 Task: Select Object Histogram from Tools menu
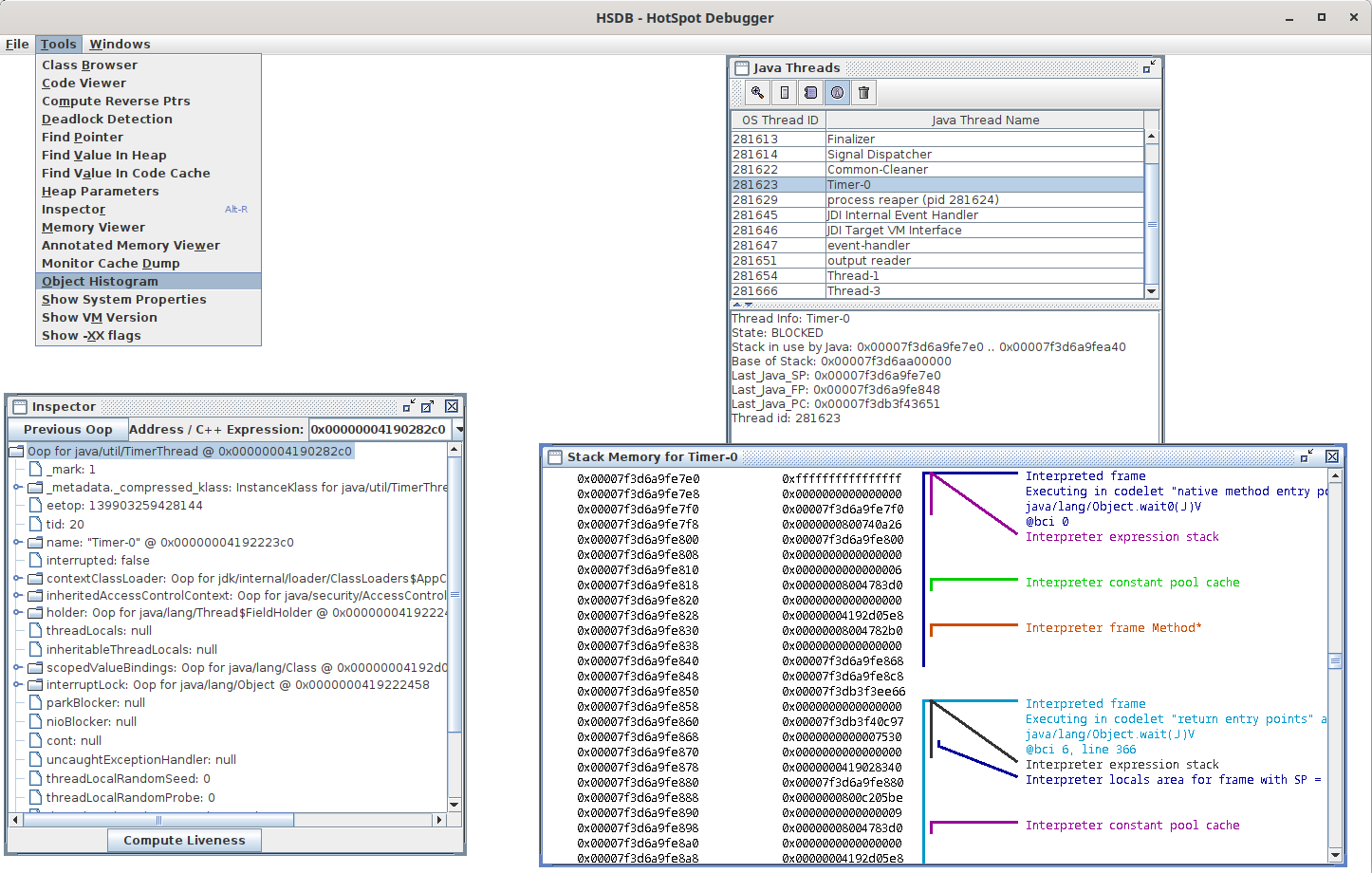99,281
